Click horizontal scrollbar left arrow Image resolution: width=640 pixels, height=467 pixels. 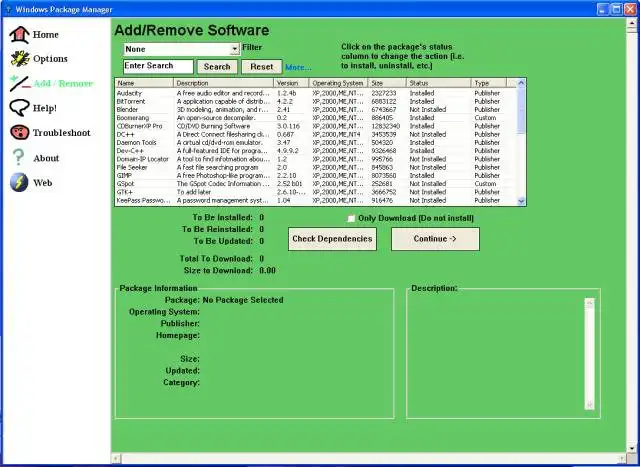pyautogui.click(x=116, y=458)
